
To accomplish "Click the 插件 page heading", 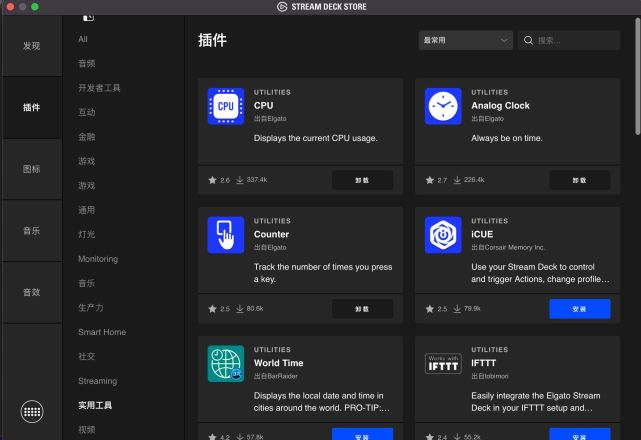I will pos(212,40).
